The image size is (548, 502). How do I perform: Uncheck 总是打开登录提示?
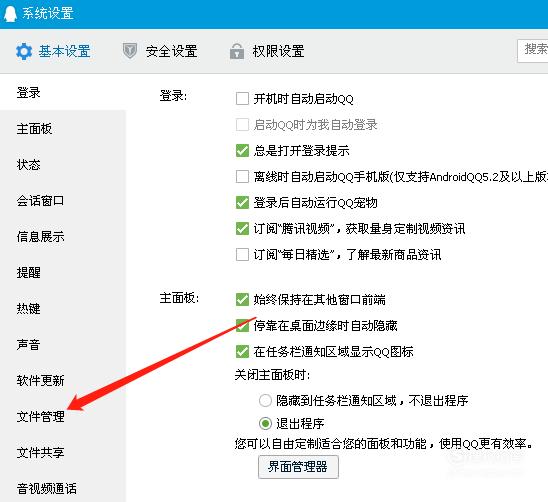click(242, 151)
